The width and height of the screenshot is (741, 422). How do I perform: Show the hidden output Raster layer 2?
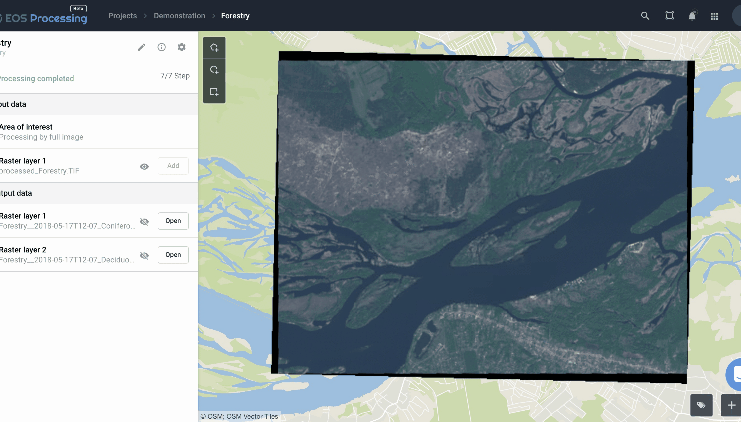144,255
